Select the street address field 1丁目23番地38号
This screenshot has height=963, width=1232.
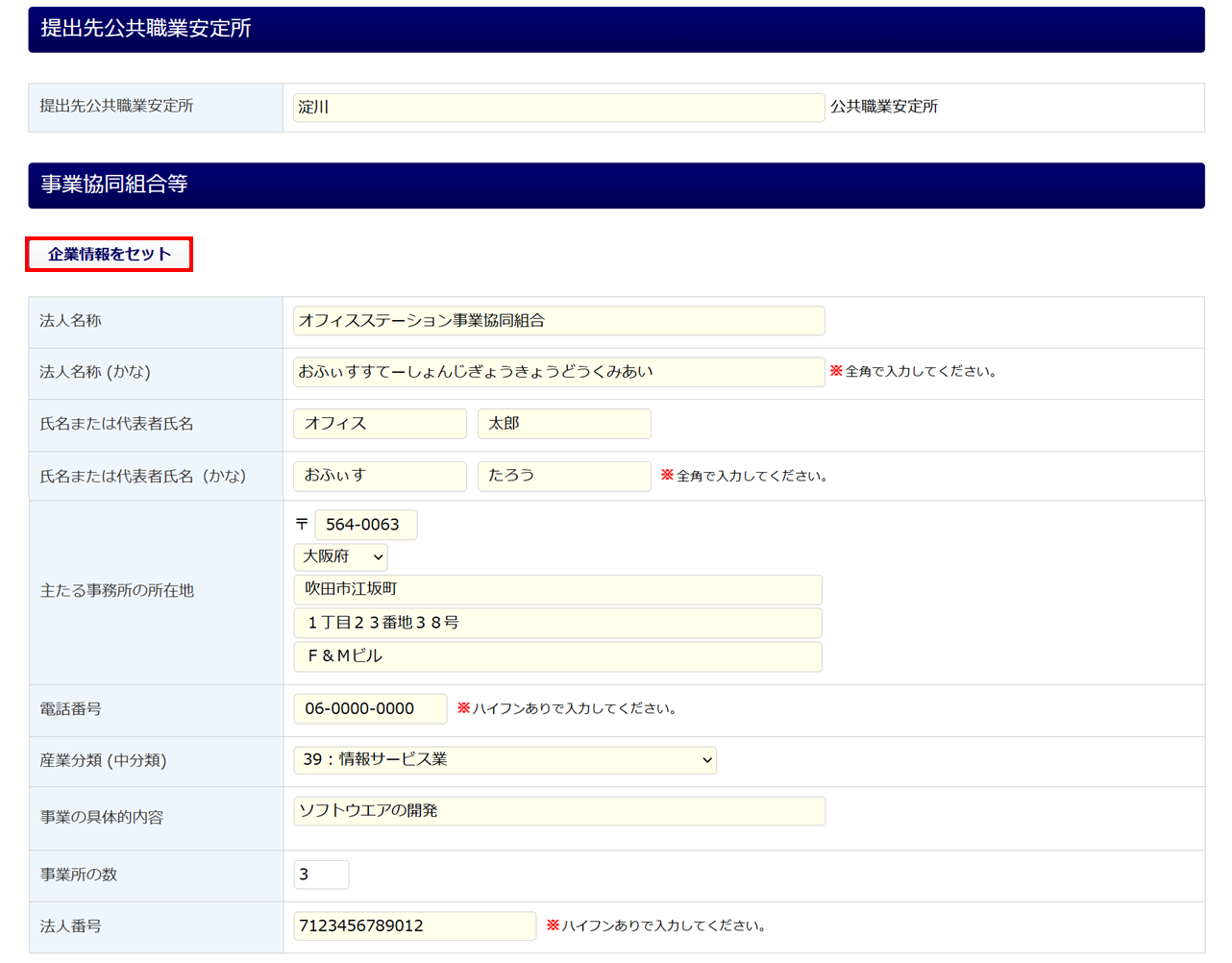click(x=557, y=623)
